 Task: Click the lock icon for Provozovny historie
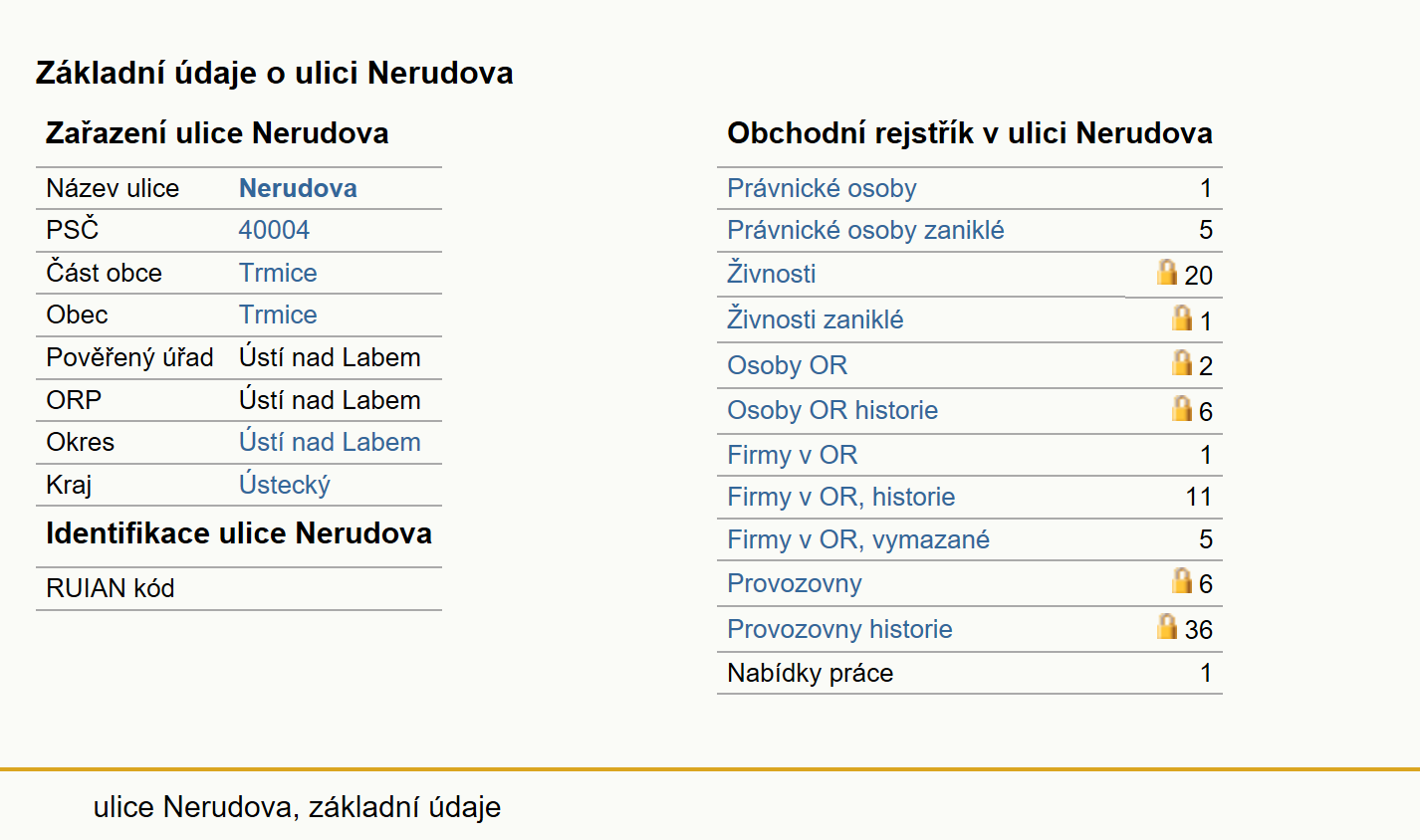(x=1167, y=626)
